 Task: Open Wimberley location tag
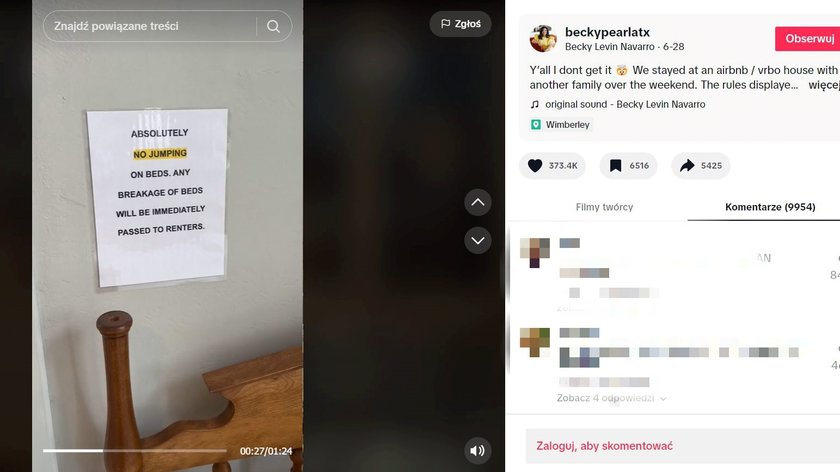(561, 125)
